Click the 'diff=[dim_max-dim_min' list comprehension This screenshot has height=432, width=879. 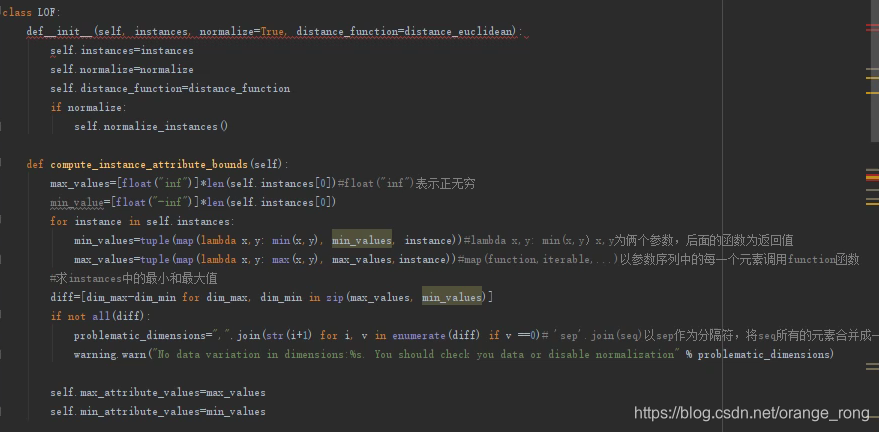pyautogui.click(x=114, y=298)
